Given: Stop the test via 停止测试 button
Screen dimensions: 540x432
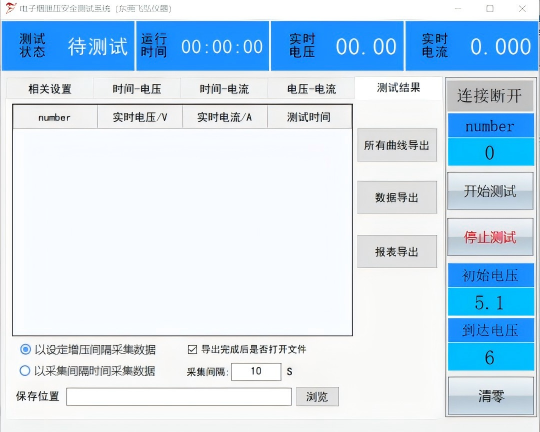Looking at the screenshot, I should 490,237.
